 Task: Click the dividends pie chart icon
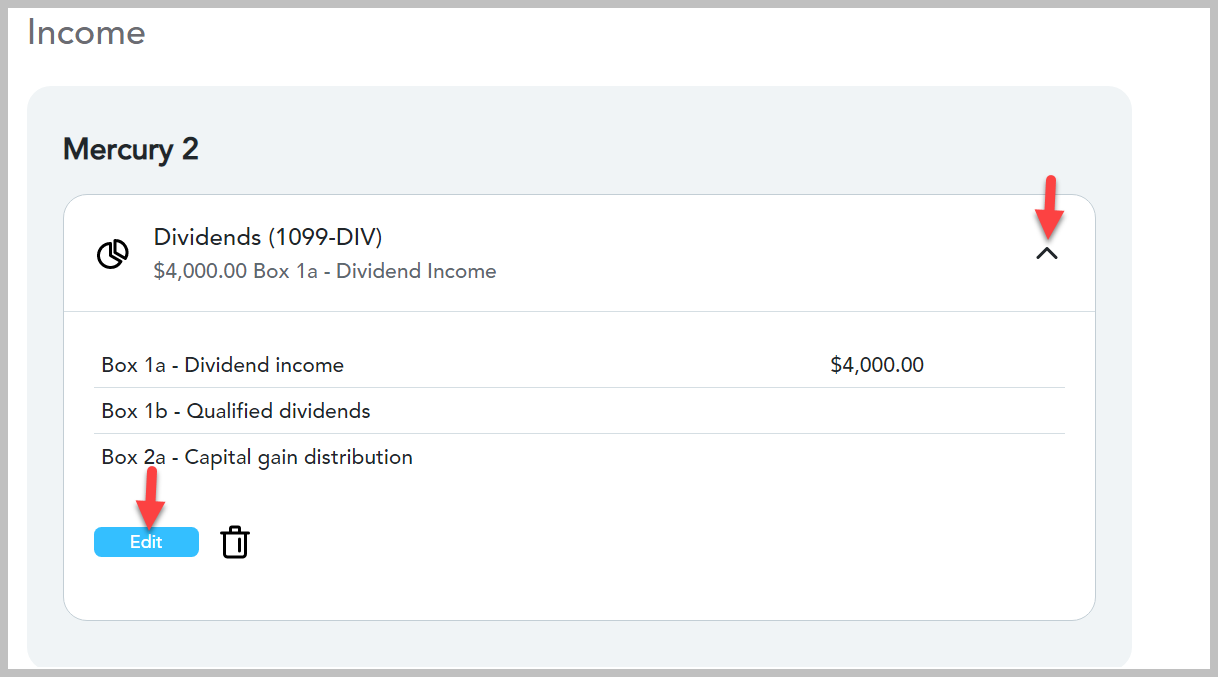click(112, 254)
